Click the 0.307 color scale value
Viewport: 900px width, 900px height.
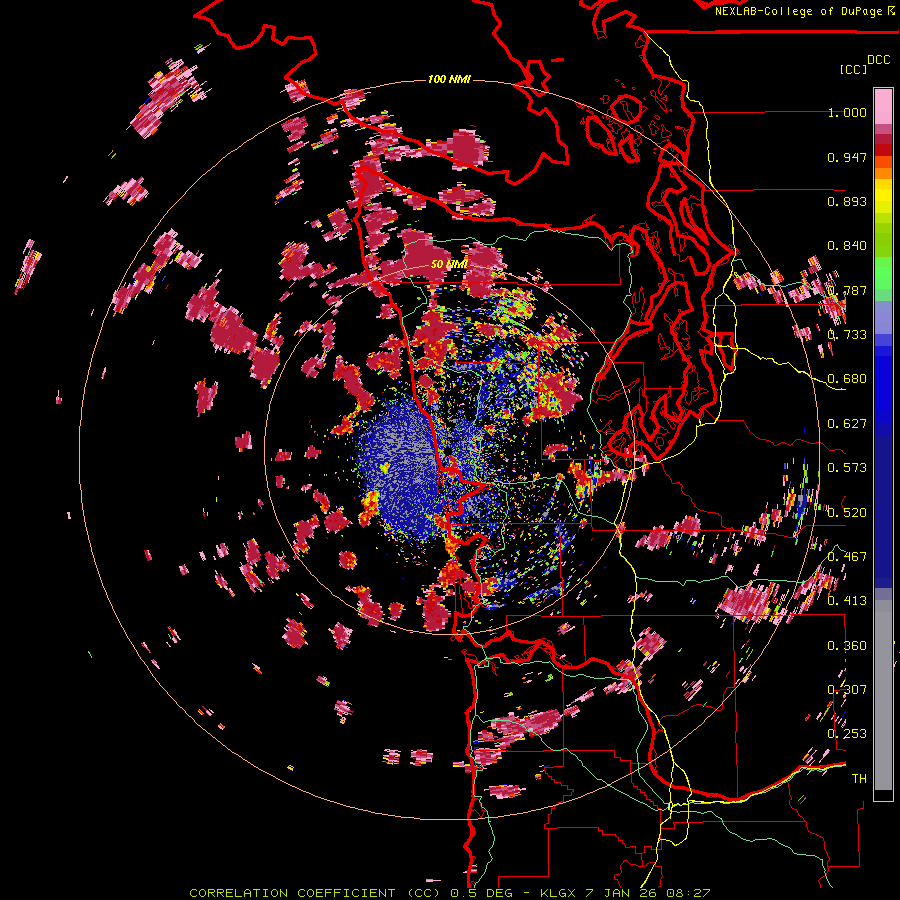(847, 689)
